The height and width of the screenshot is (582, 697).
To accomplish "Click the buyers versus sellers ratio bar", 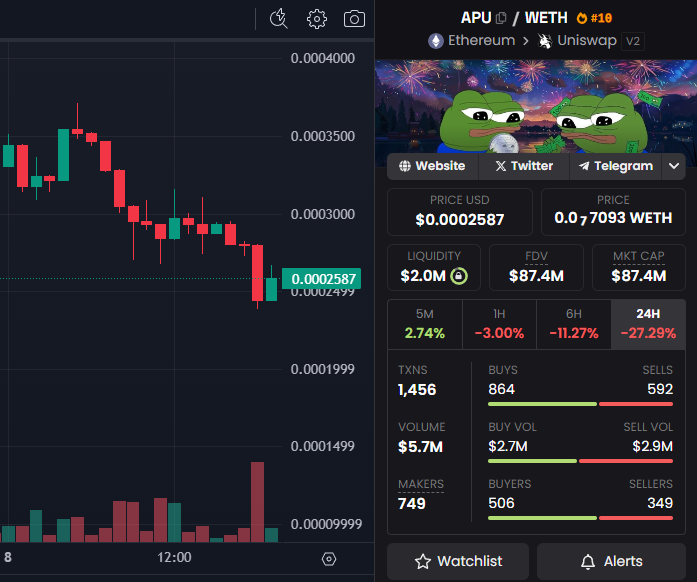I will tap(581, 518).
